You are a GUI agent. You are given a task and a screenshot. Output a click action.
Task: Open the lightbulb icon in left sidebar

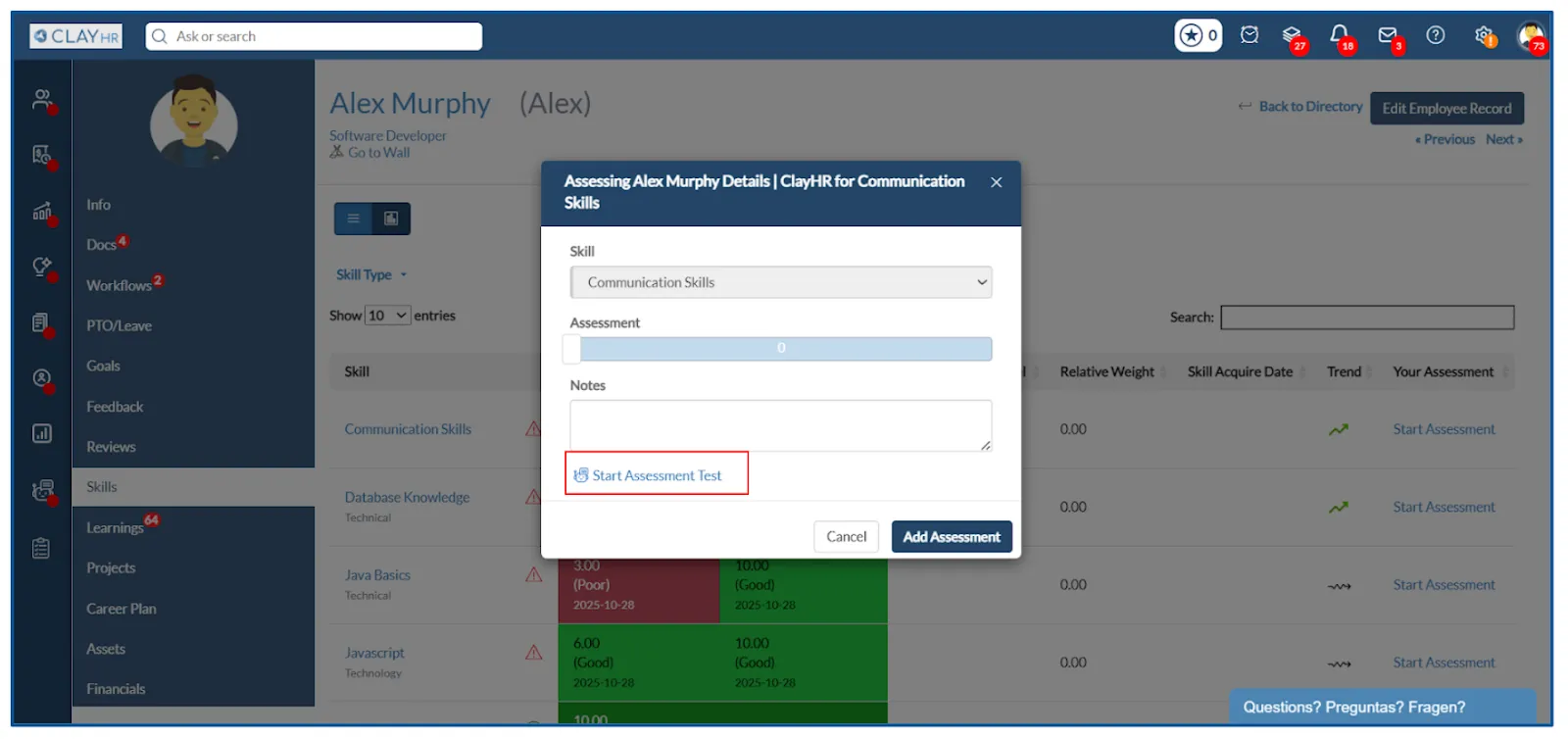42,267
